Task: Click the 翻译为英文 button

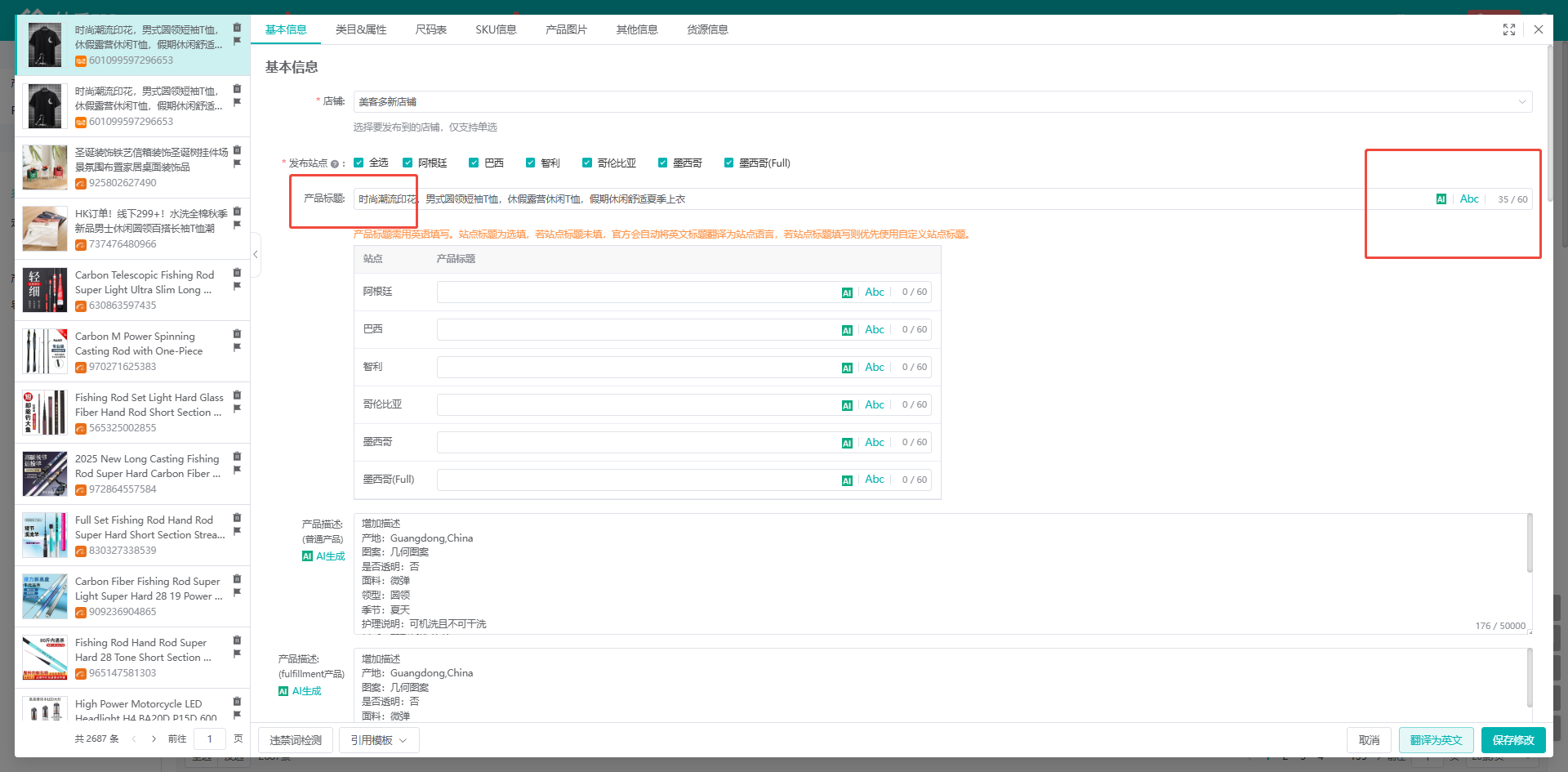Action: (1436, 740)
